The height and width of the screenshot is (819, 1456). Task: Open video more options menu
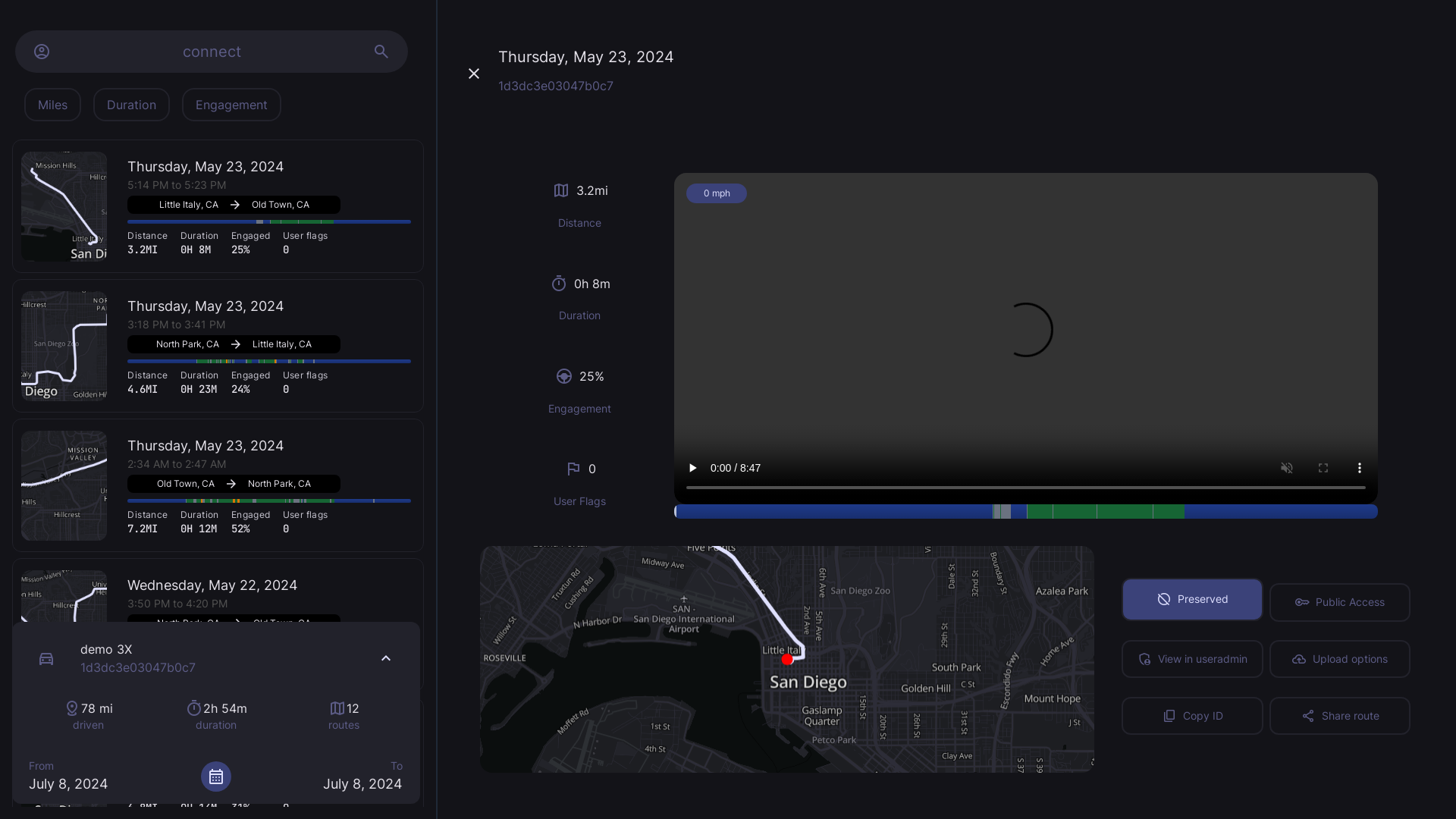pos(1360,468)
